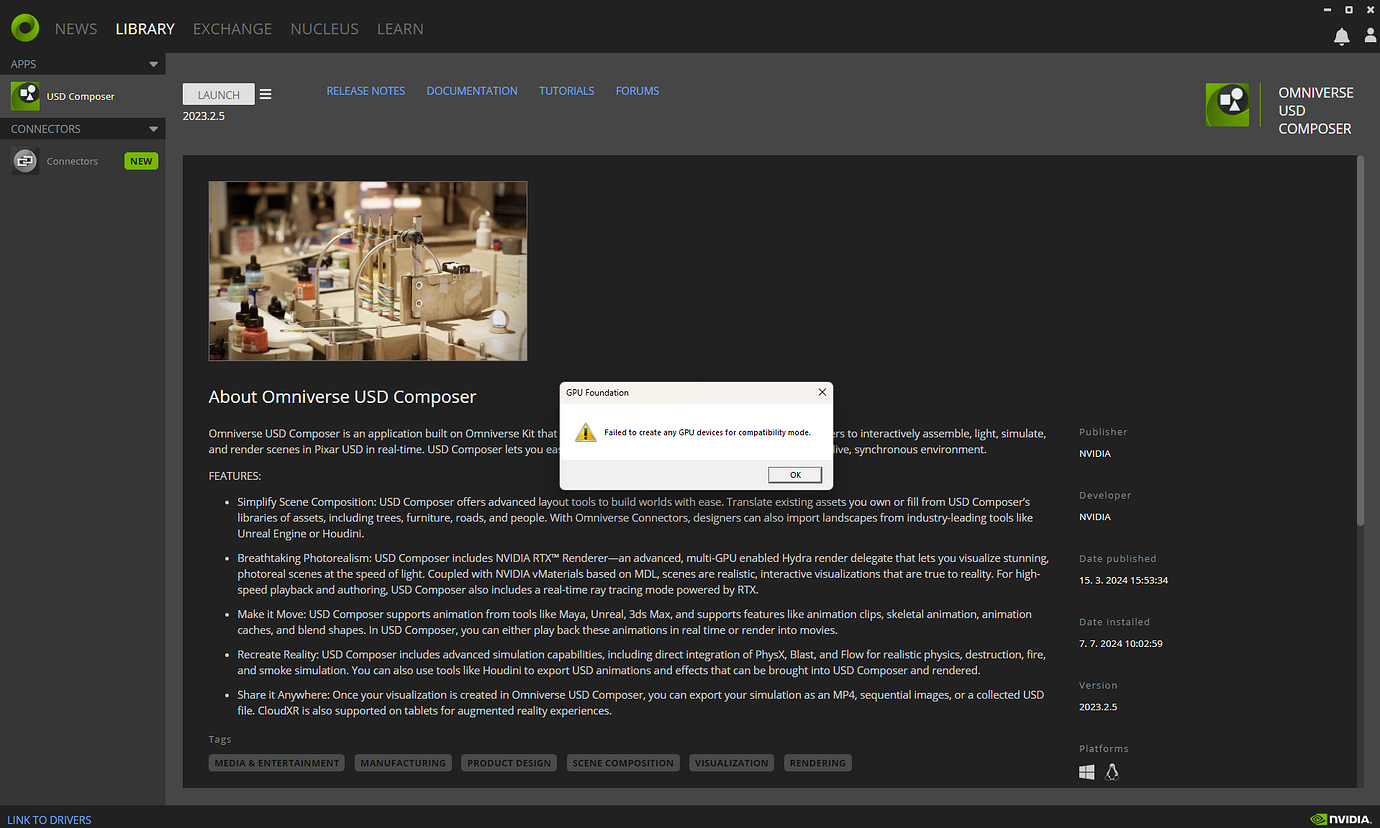The image size is (1380, 828).
Task: Collapse the APPS section
Action: (x=153, y=63)
